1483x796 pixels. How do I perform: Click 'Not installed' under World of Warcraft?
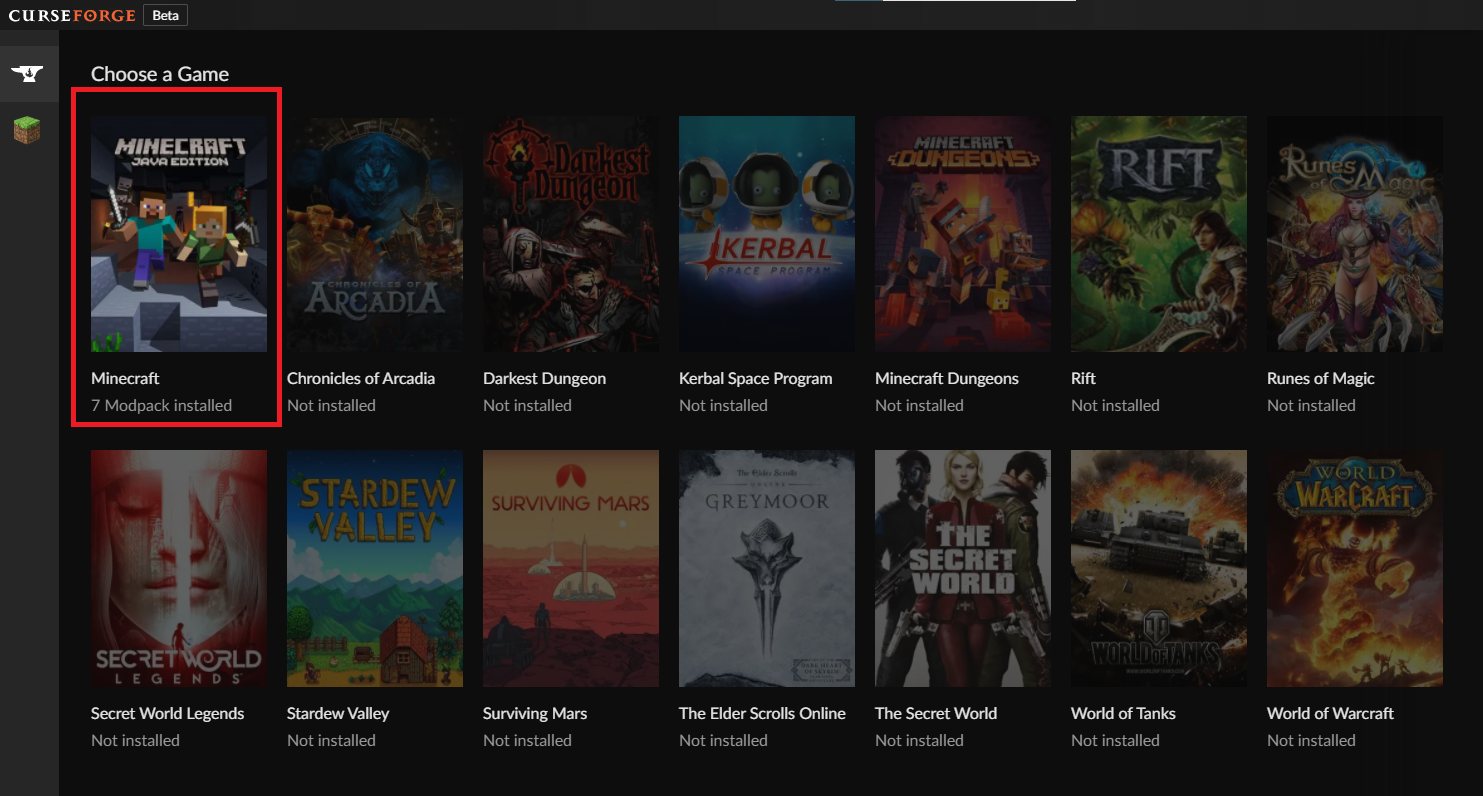[x=1311, y=740]
